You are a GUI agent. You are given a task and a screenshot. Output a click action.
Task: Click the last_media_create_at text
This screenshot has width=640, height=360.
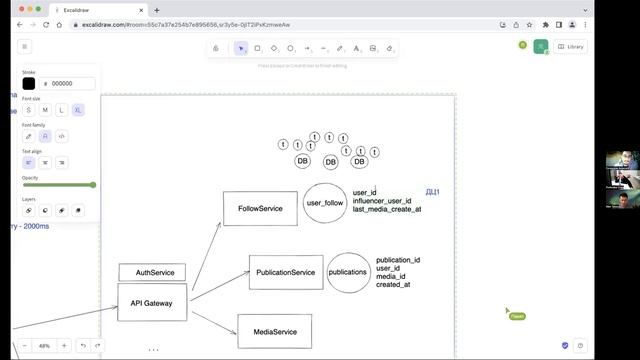(x=387, y=209)
